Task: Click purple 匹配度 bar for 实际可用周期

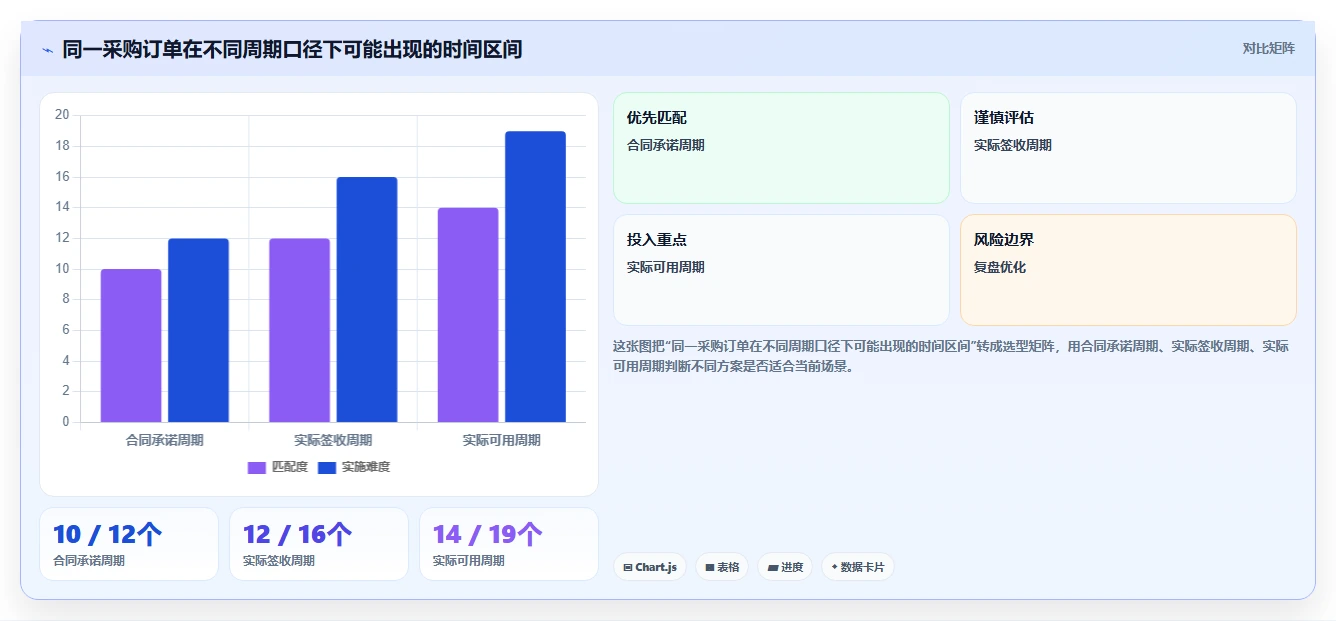Action: pyautogui.click(x=468, y=315)
